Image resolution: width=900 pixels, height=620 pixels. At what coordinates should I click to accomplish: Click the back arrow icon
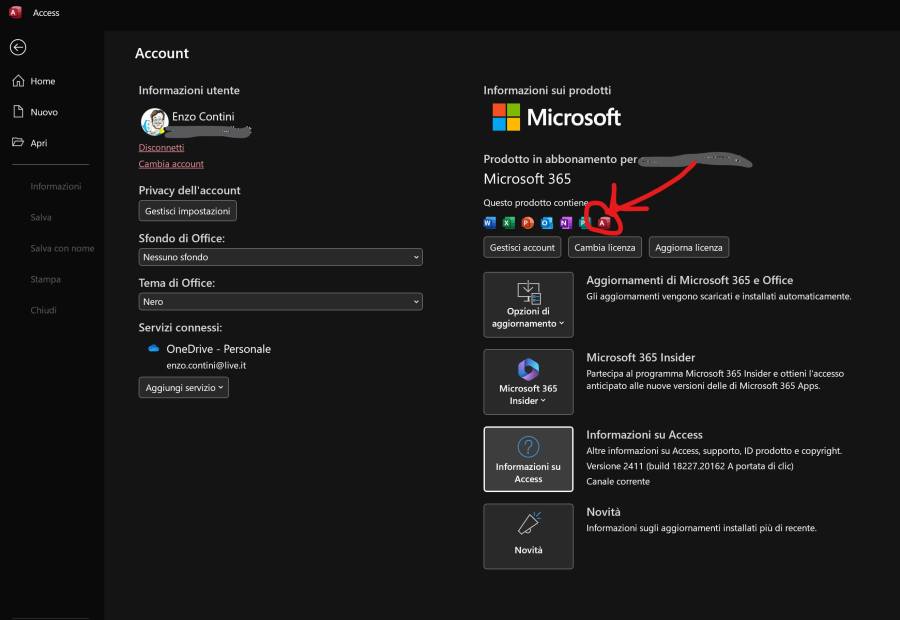[18, 47]
